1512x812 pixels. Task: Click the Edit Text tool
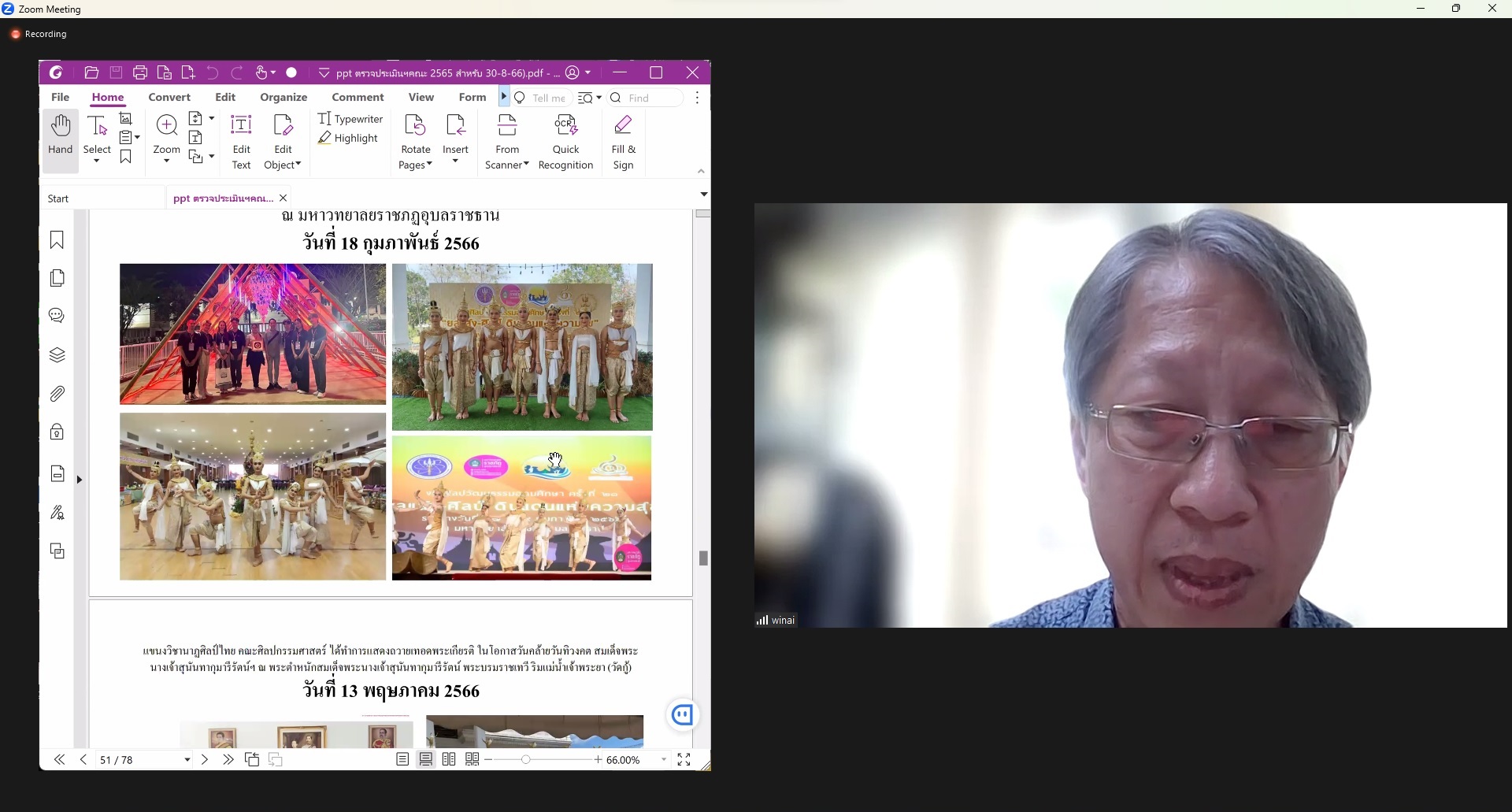pos(242,143)
